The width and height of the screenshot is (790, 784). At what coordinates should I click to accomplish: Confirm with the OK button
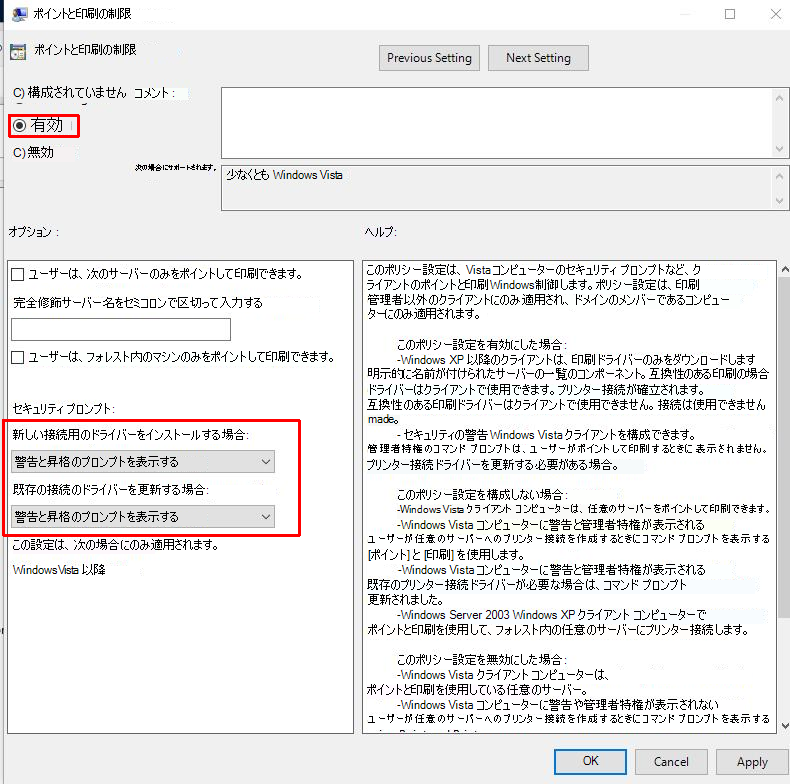coord(590,761)
